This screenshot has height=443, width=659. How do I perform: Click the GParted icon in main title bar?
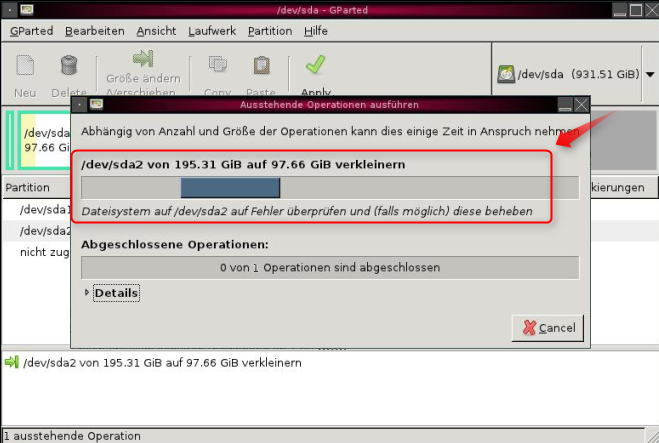coord(27,9)
